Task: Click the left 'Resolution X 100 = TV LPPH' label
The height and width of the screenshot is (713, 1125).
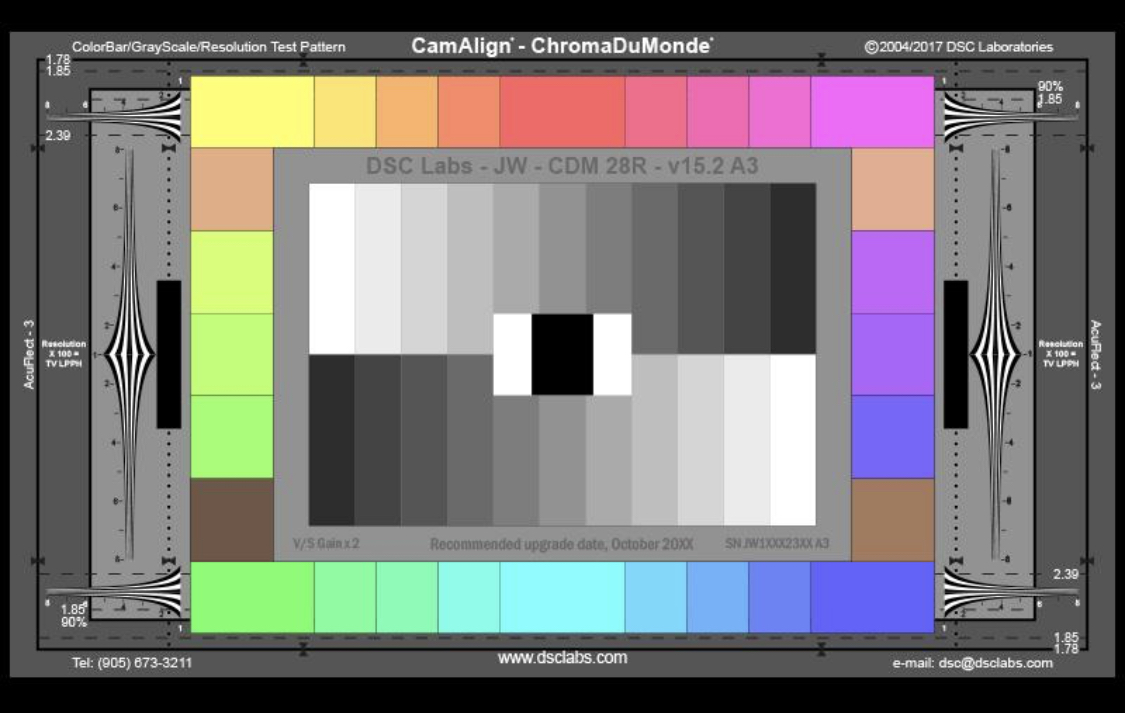Action: [x=64, y=354]
